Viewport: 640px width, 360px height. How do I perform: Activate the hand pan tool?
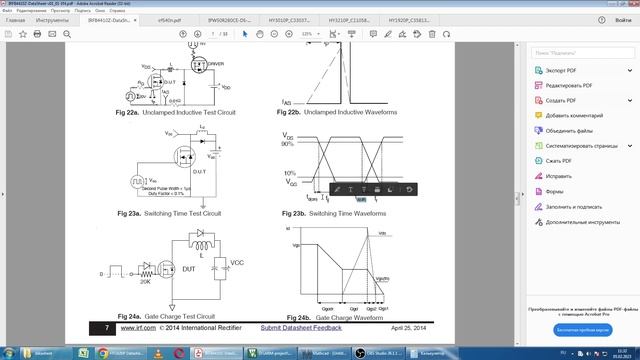pos(260,34)
